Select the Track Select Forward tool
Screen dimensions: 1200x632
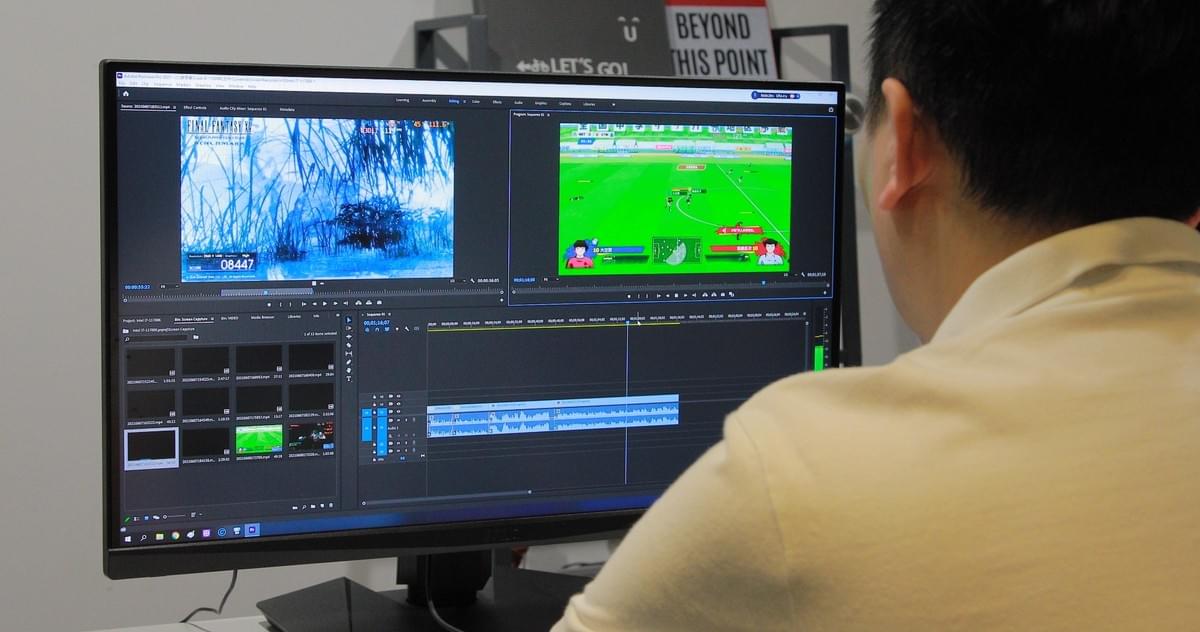point(349,330)
